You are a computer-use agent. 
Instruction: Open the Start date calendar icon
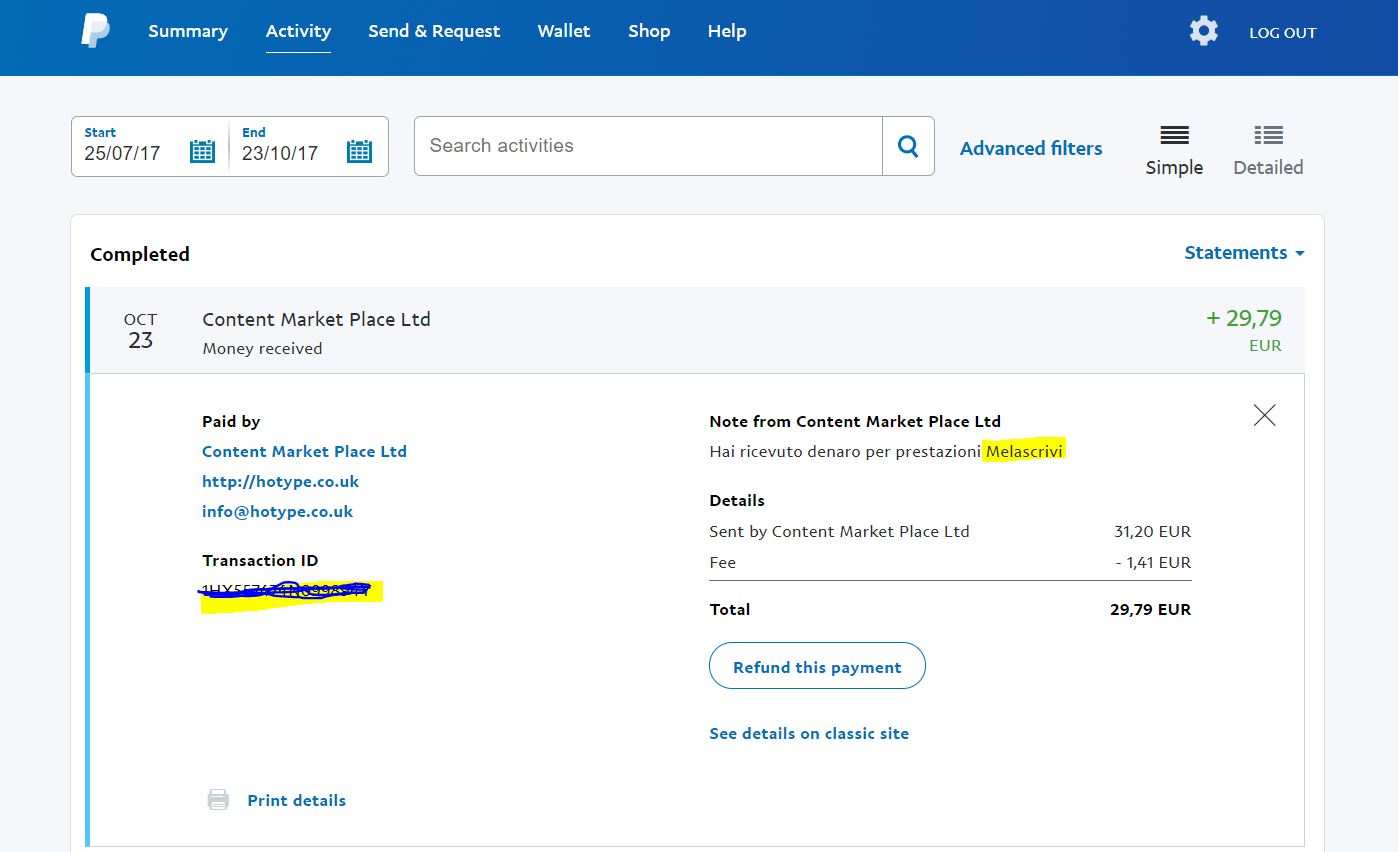pos(202,152)
